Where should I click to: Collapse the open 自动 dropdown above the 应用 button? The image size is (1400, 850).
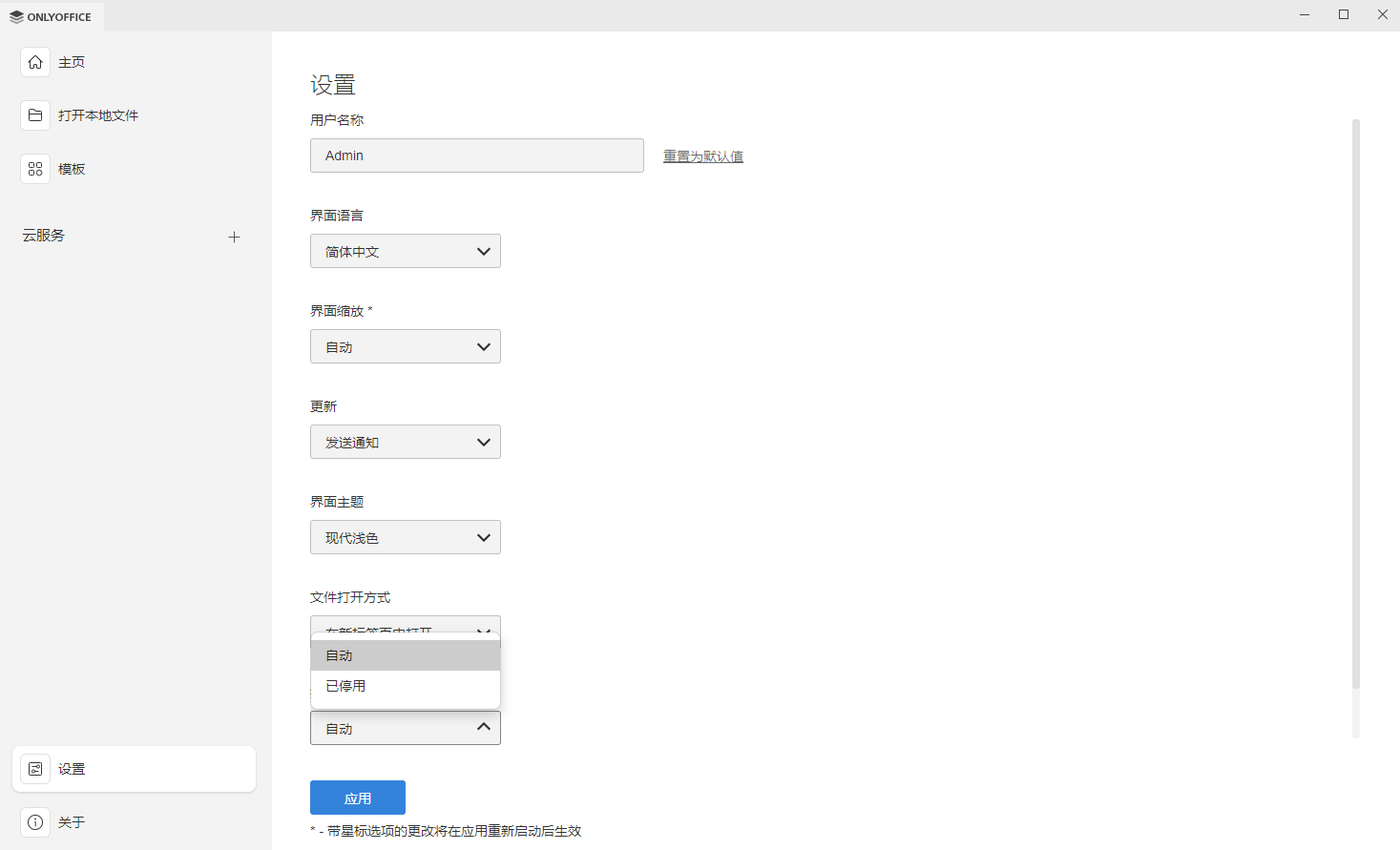coord(406,728)
